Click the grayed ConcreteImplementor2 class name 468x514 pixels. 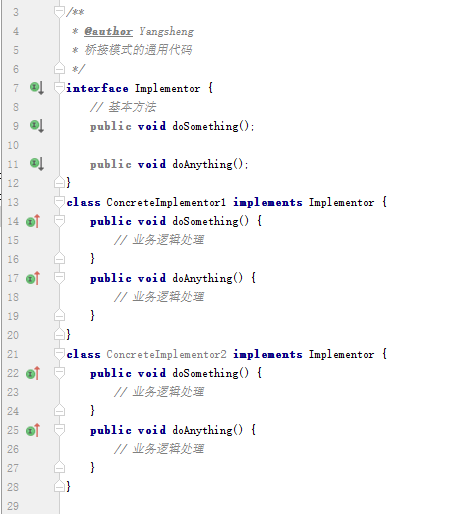(x=166, y=354)
